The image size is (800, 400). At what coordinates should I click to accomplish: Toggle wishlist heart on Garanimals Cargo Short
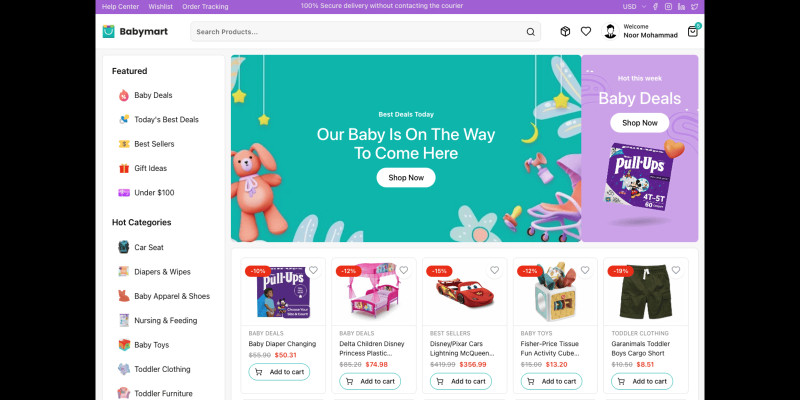(x=676, y=270)
